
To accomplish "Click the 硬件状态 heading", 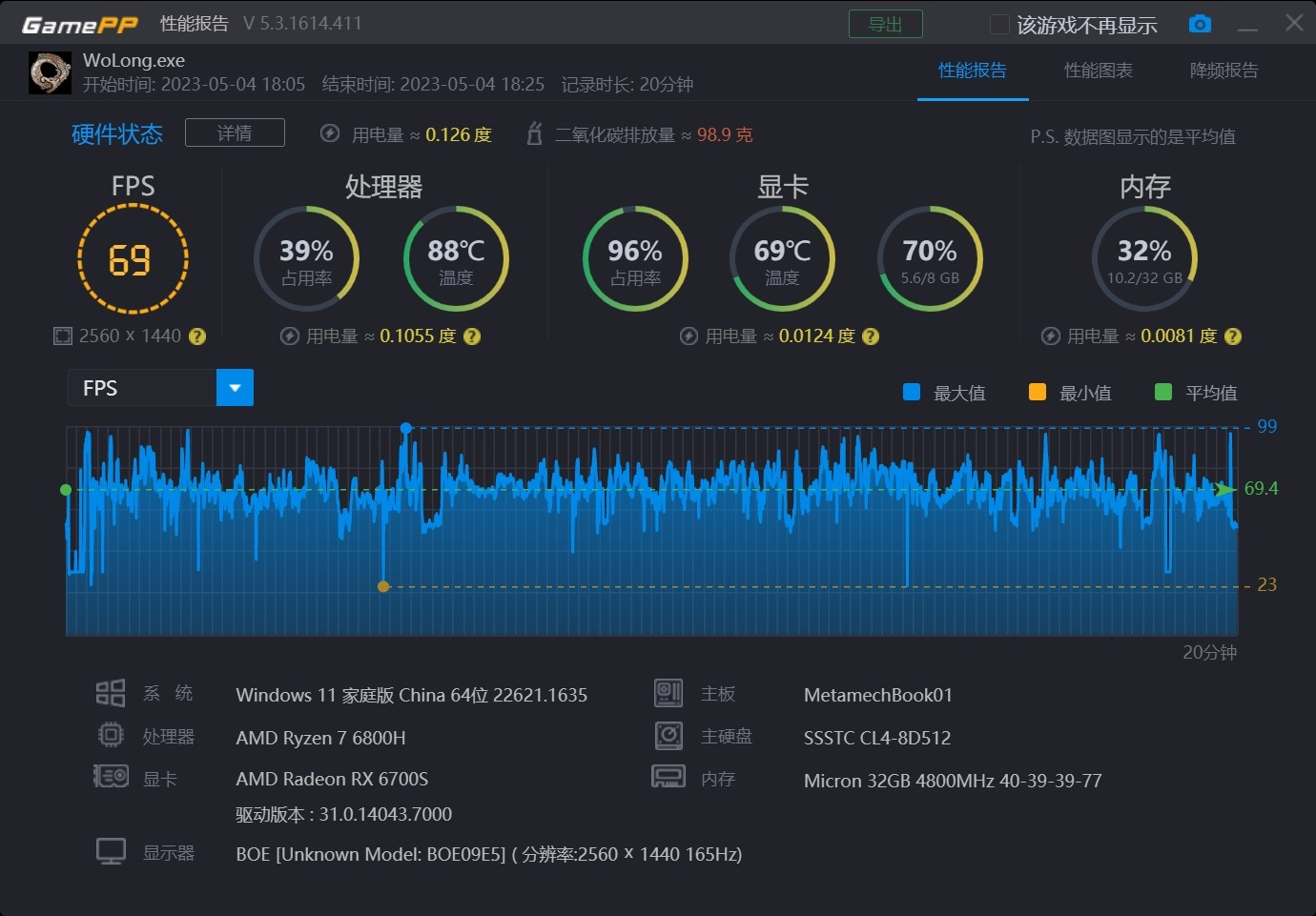I will point(117,133).
